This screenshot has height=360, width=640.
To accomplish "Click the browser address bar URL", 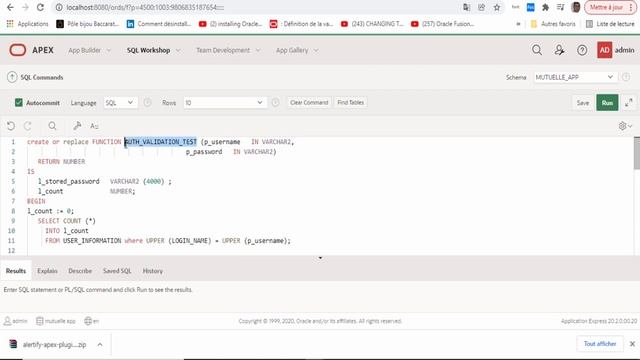I will [x=145, y=7].
